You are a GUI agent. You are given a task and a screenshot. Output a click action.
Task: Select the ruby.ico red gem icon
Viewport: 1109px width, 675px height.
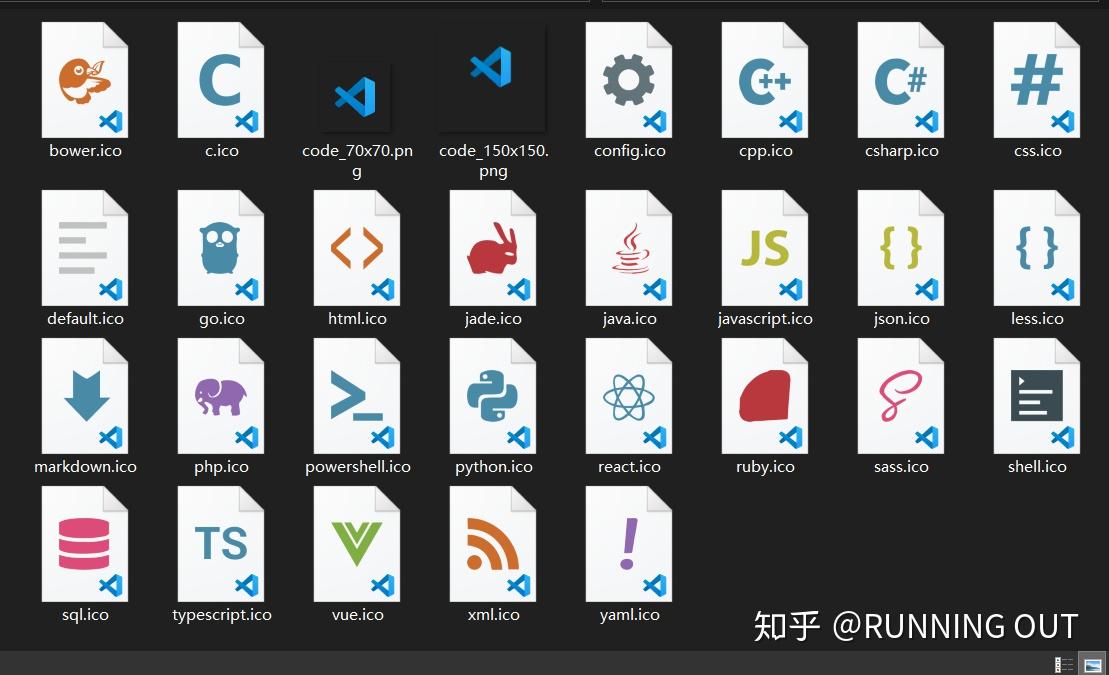[x=765, y=394]
